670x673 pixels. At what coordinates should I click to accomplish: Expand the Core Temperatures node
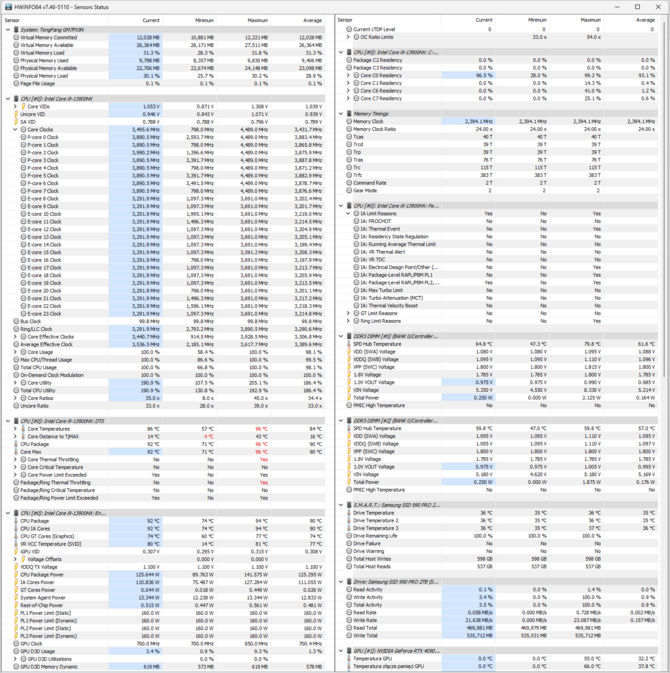click(16, 428)
